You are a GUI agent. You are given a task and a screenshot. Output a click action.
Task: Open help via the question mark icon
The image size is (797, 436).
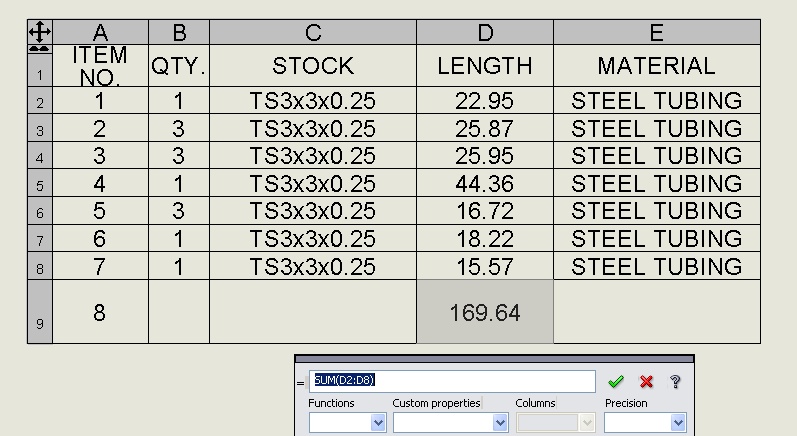[x=675, y=381]
